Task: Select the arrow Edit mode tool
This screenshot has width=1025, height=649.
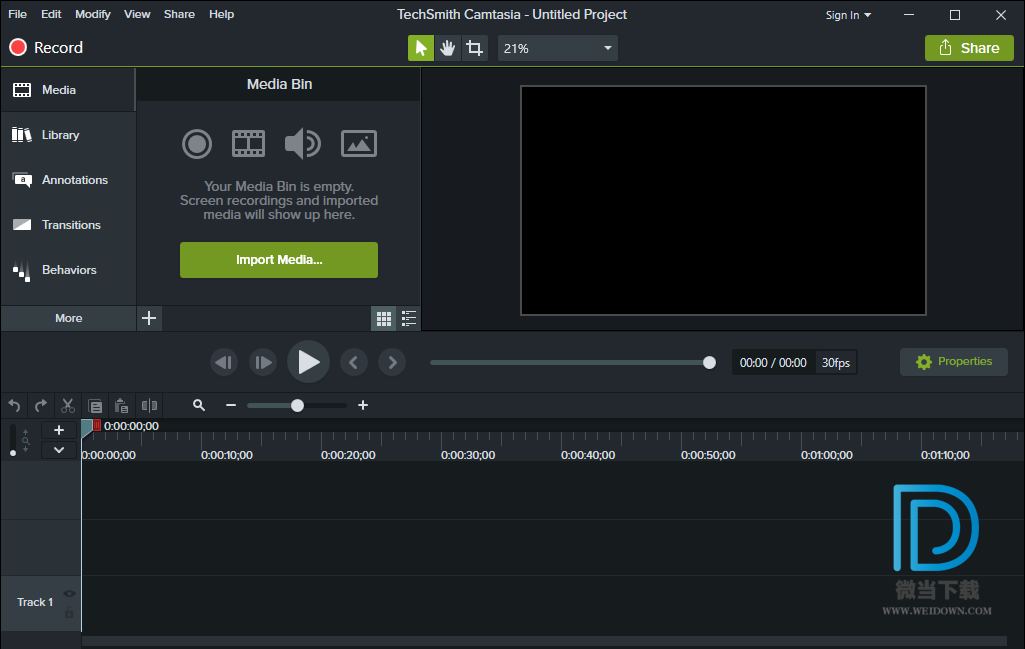Action: pos(421,48)
